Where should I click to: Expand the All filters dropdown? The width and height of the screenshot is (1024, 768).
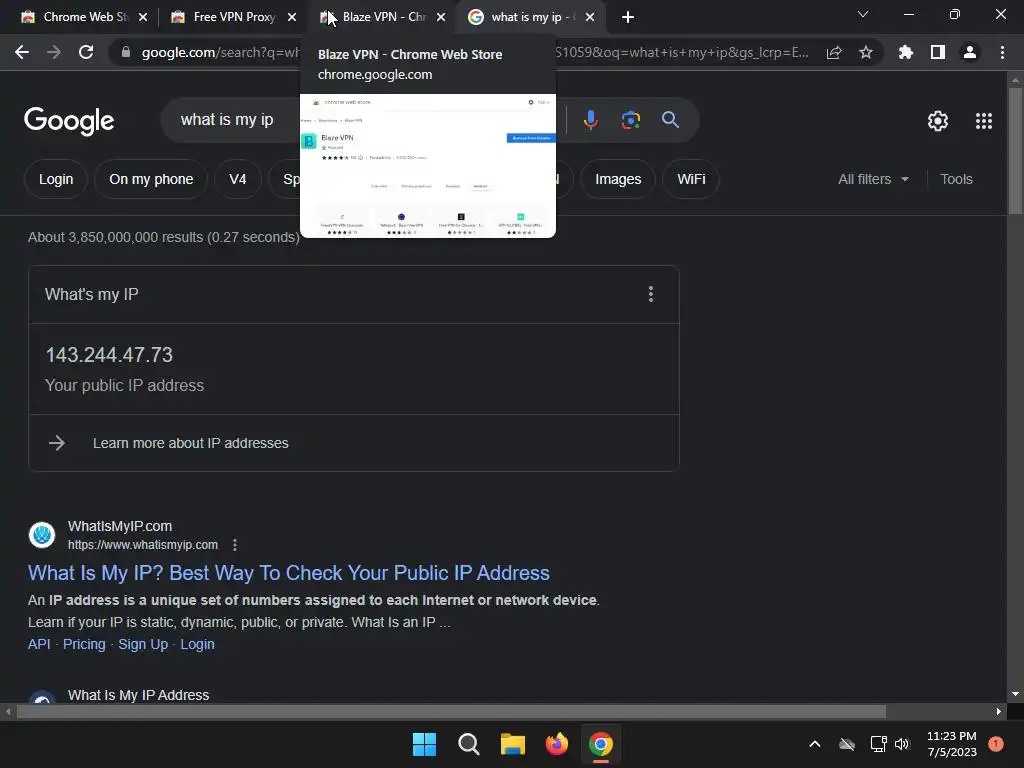pos(873,179)
